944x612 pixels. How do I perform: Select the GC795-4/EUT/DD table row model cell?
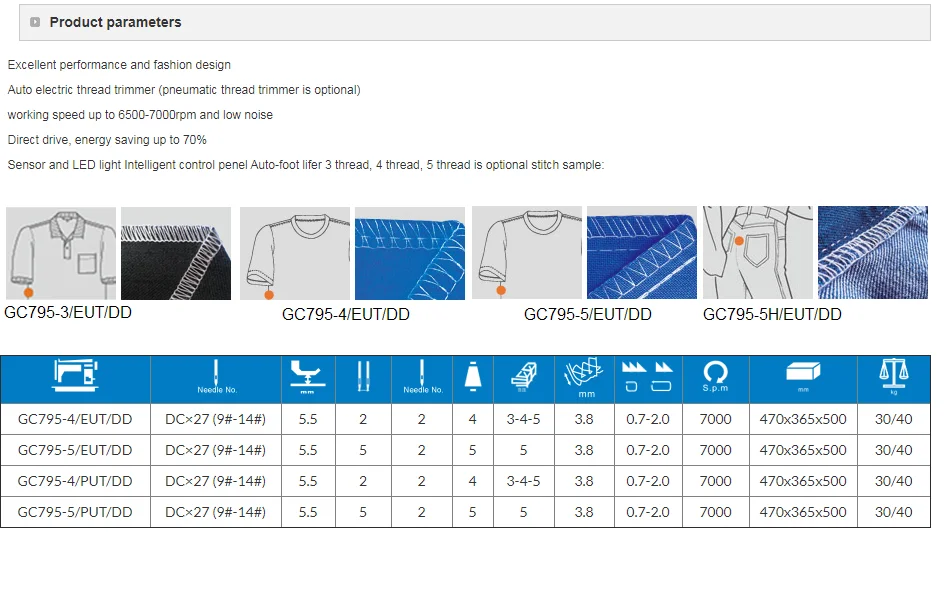75,419
